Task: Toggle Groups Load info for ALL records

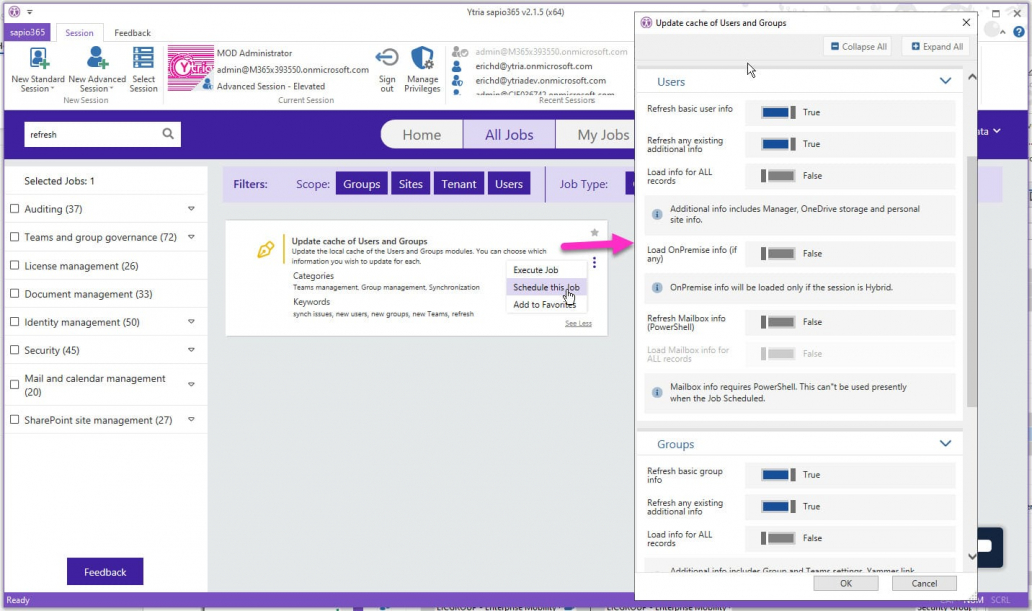Action: tap(778, 538)
